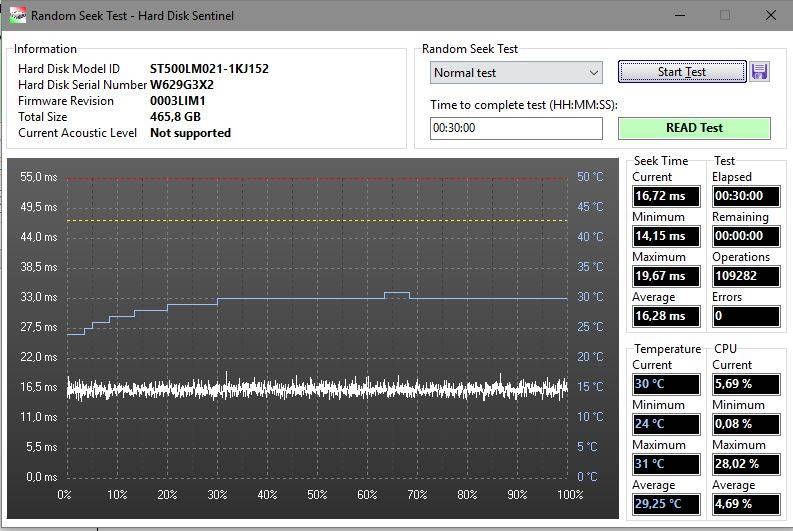Click the Errors count box
The width and height of the screenshot is (793, 531).
click(746, 316)
